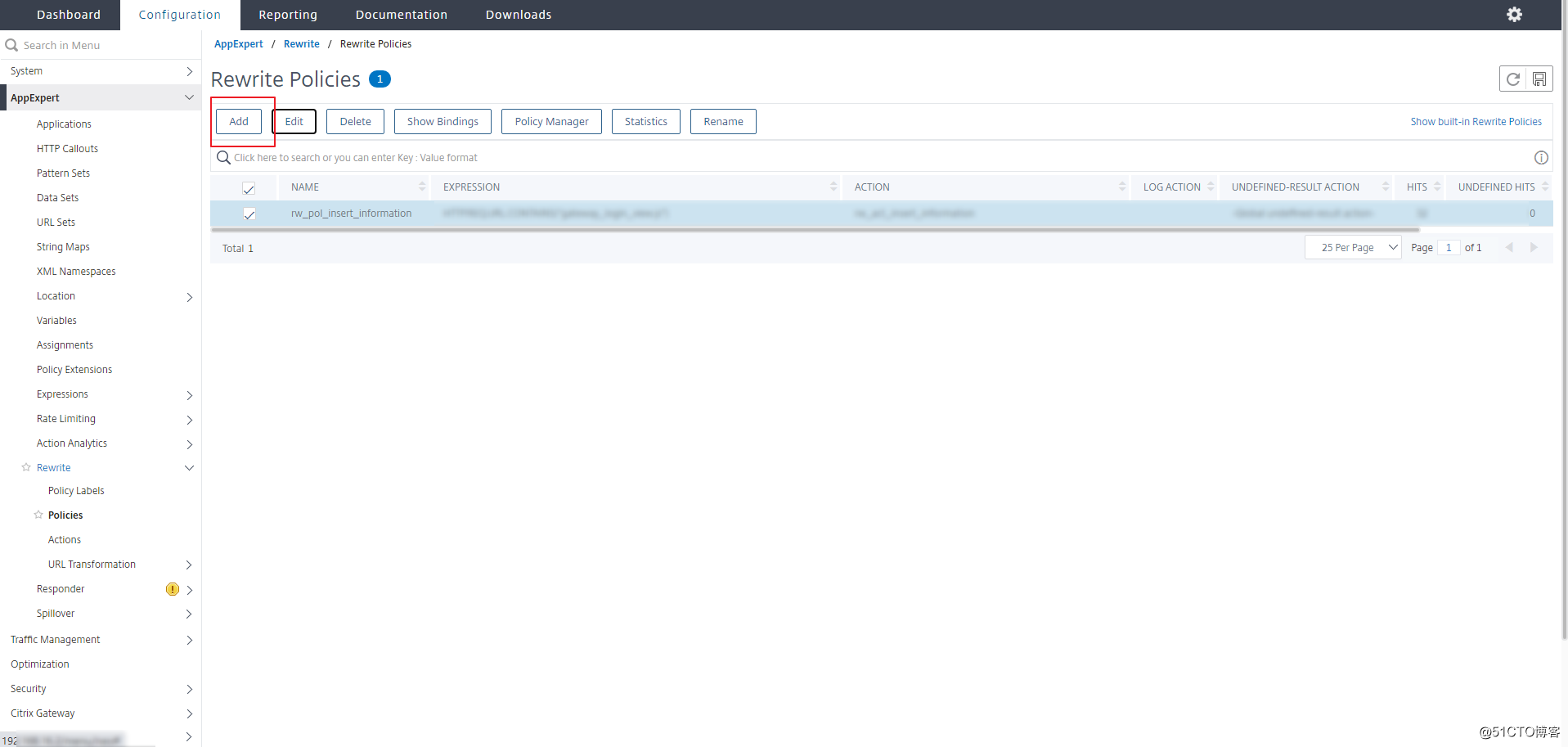Open Policy Extensions in sidebar

[74, 370]
